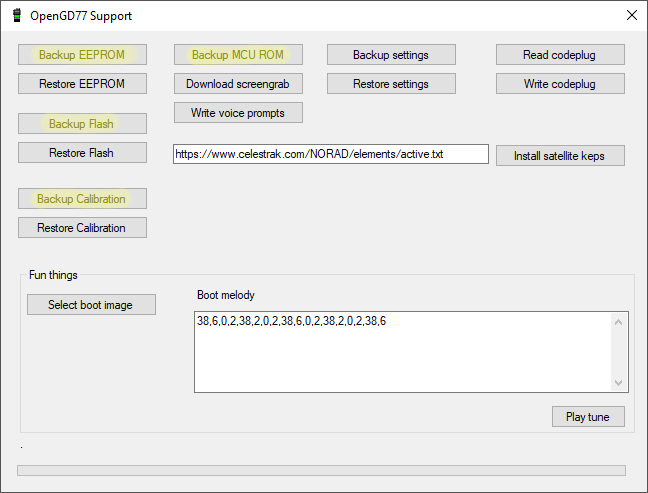Screen dimensions: 648x493
Task: Click the OpenGD77 radio icon in title bar
Action: click(17, 16)
